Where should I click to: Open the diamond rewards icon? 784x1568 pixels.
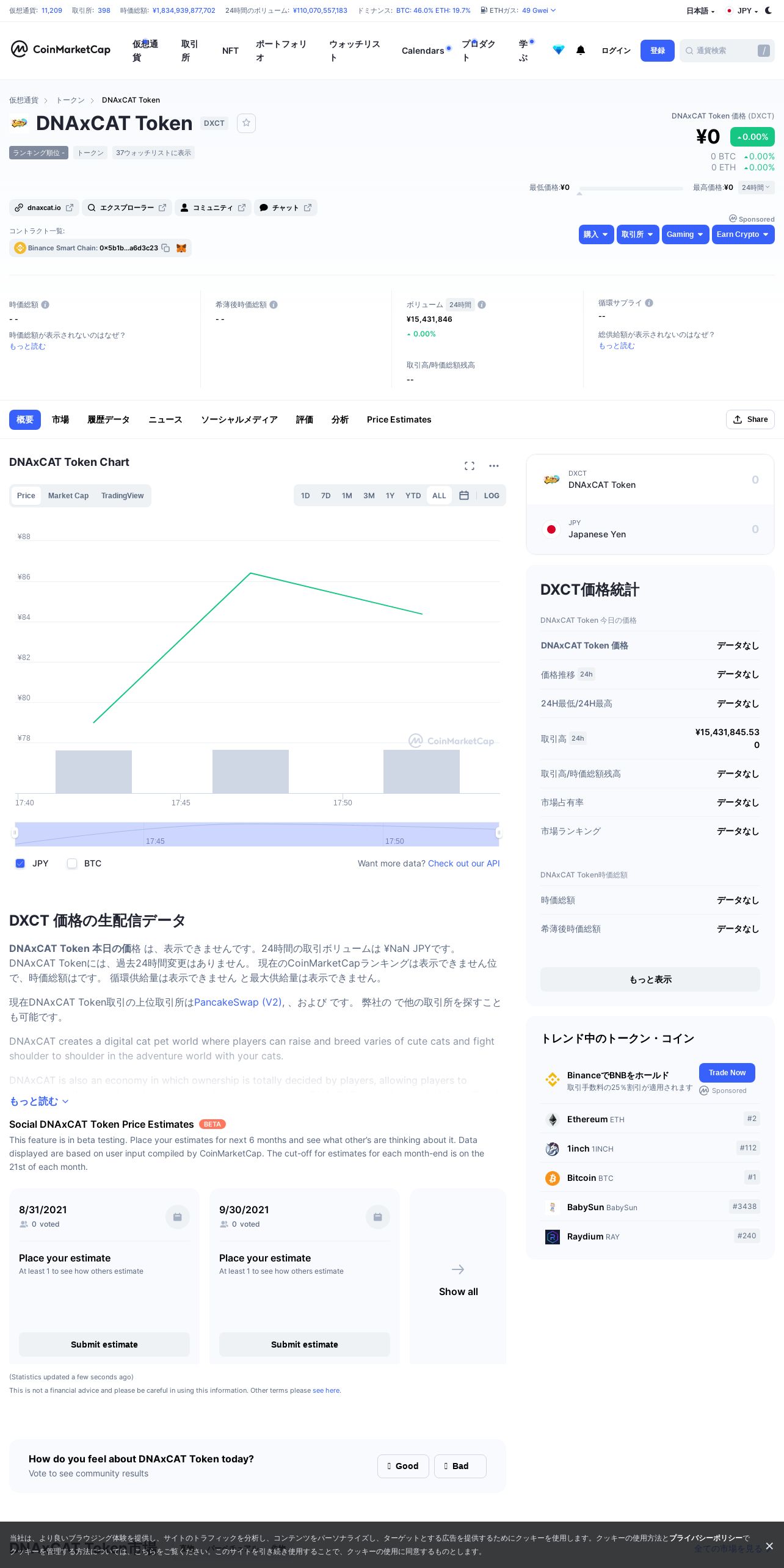558,51
